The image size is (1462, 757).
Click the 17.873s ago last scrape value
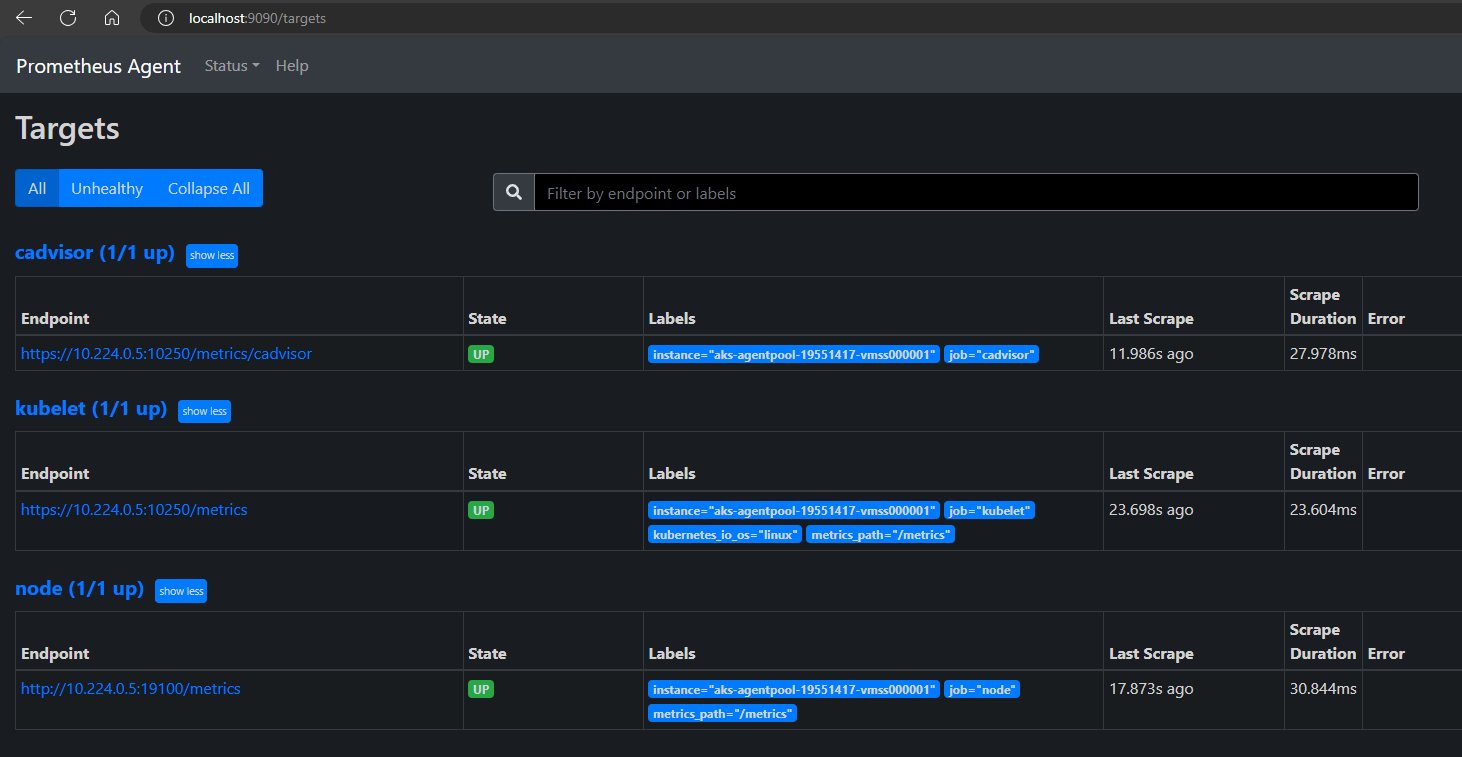(x=1151, y=689)
